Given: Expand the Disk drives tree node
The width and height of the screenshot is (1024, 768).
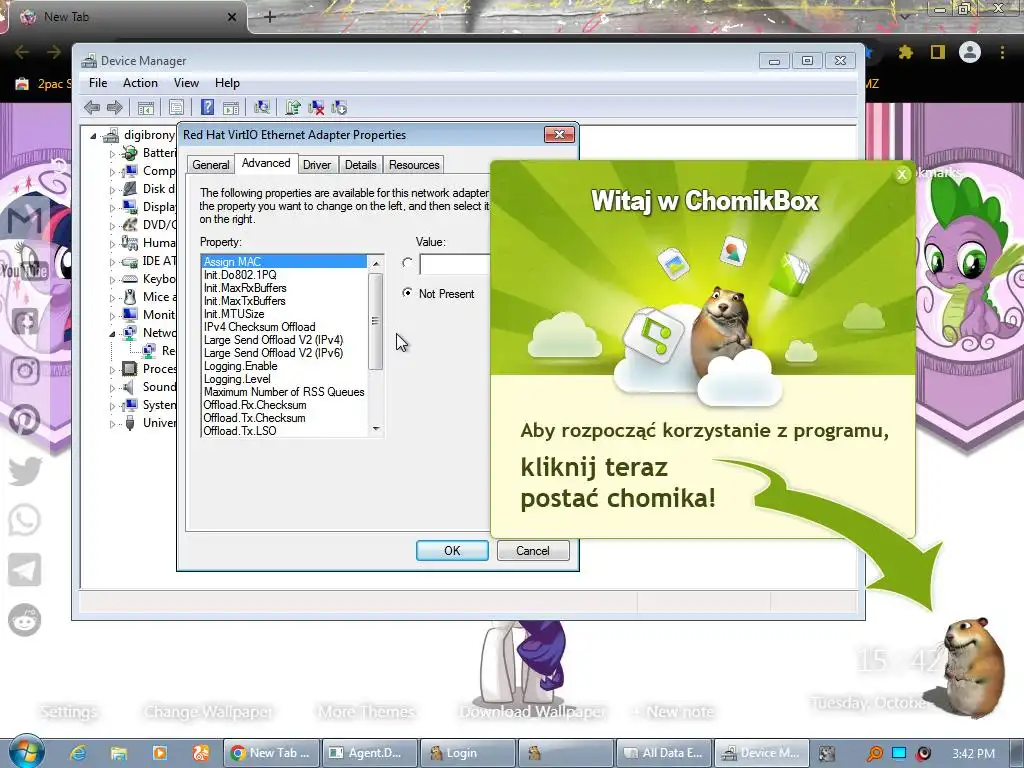Looking at the screenshot, I should coord(112,190).
